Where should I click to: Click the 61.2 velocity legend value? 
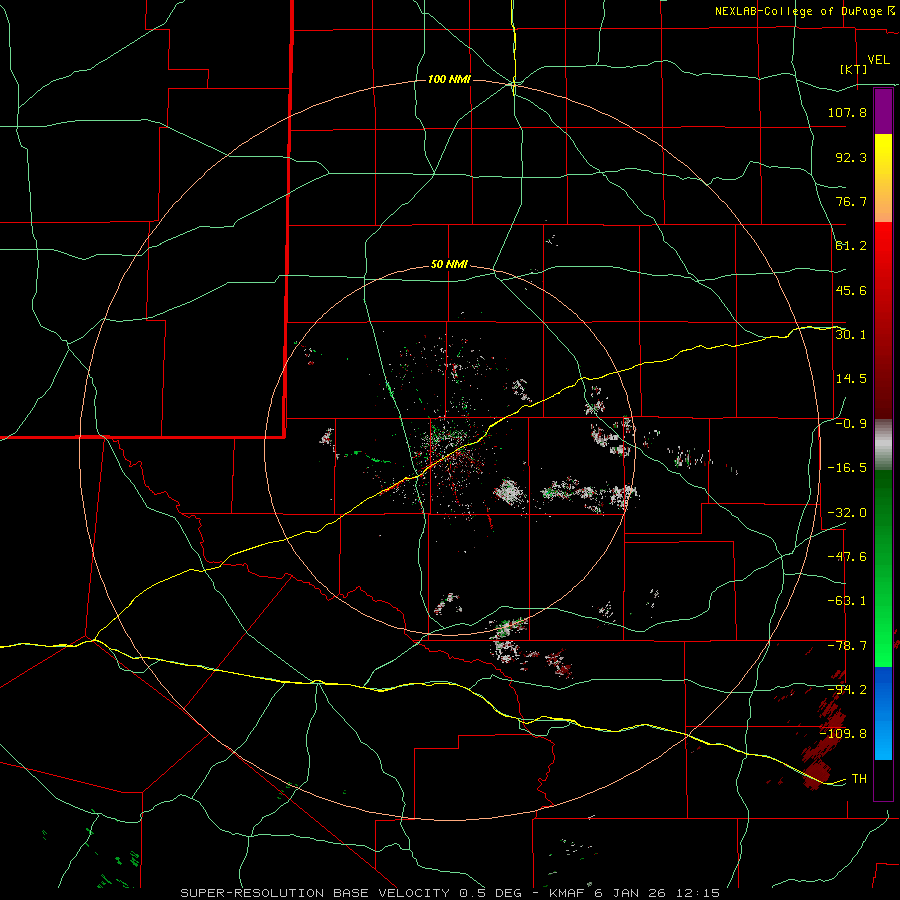pyautogui.click(x=851, y=246)
